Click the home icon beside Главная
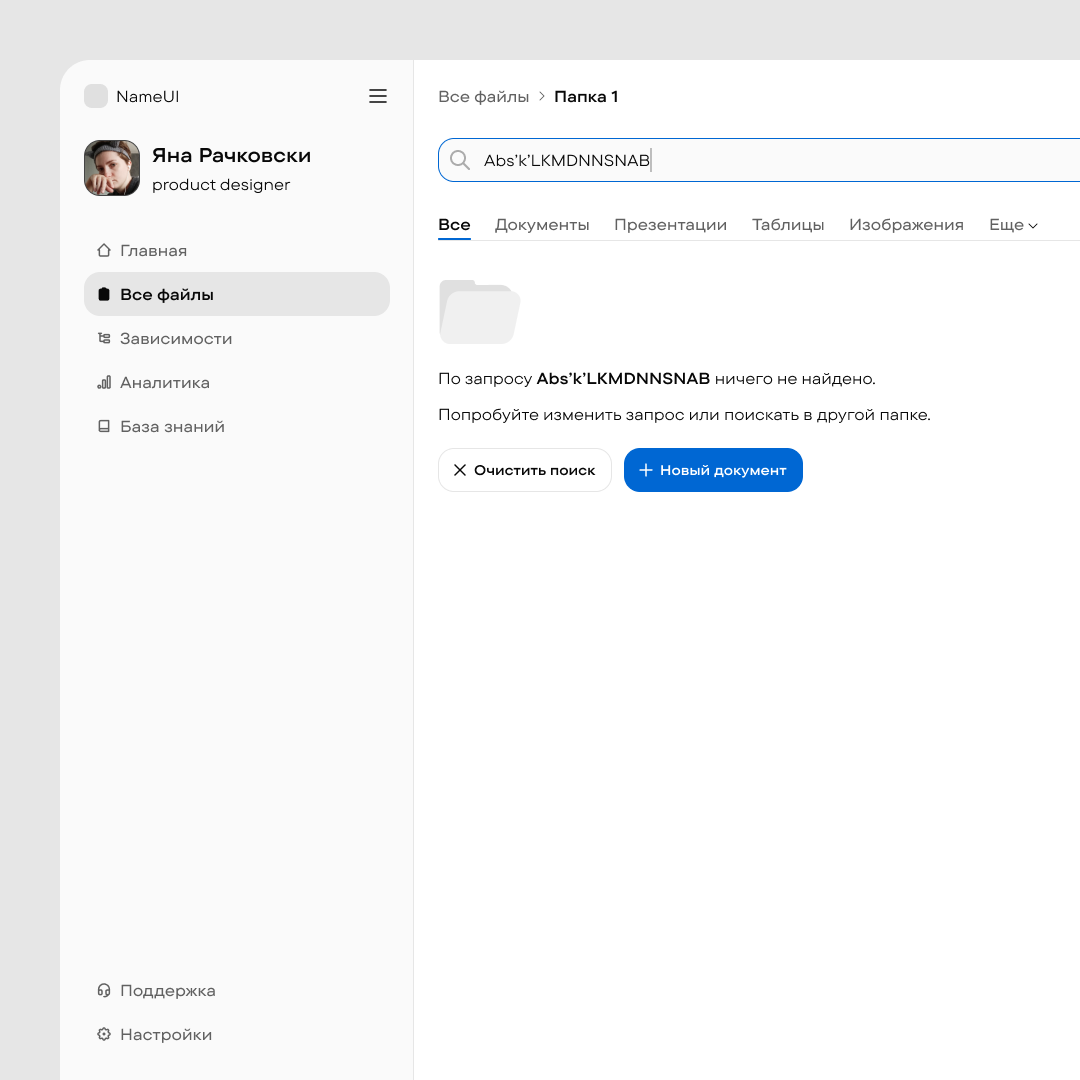The image size is (1080, 1080). (x=104, y=250)
